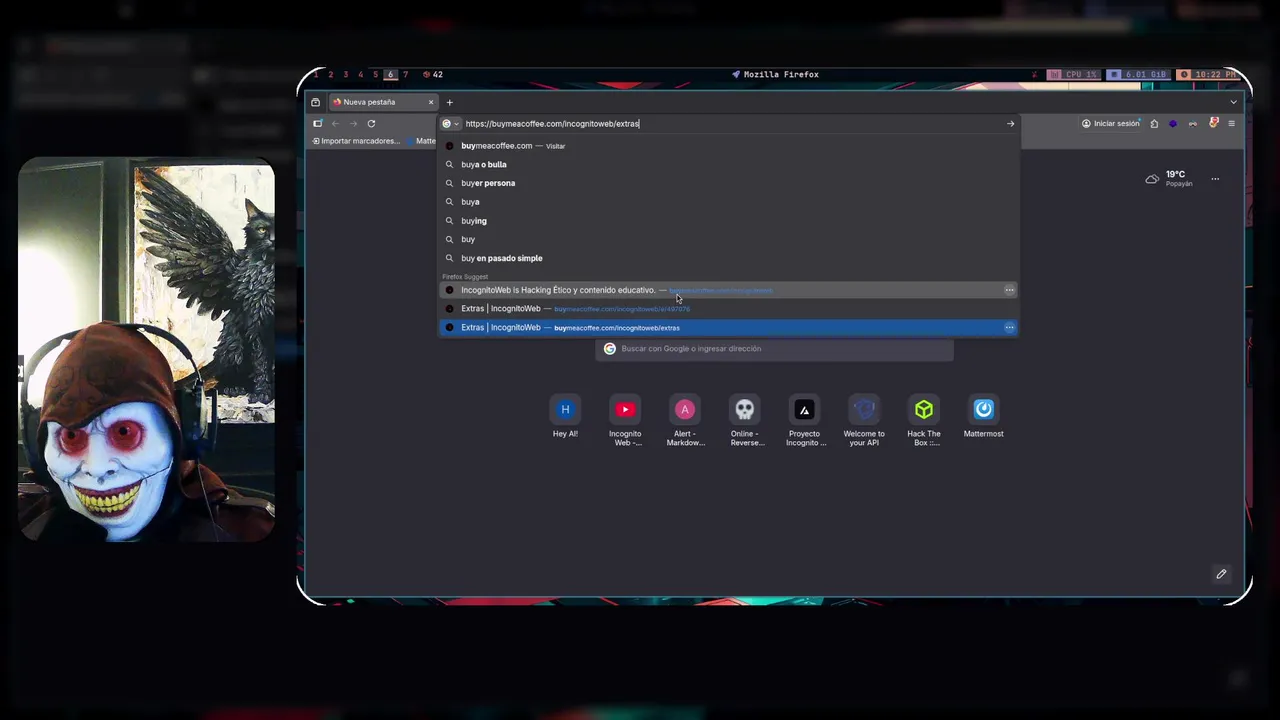Click the Go arrow in address bar
Screen dimensions: 1280x720
click(x=1010, y=124)
